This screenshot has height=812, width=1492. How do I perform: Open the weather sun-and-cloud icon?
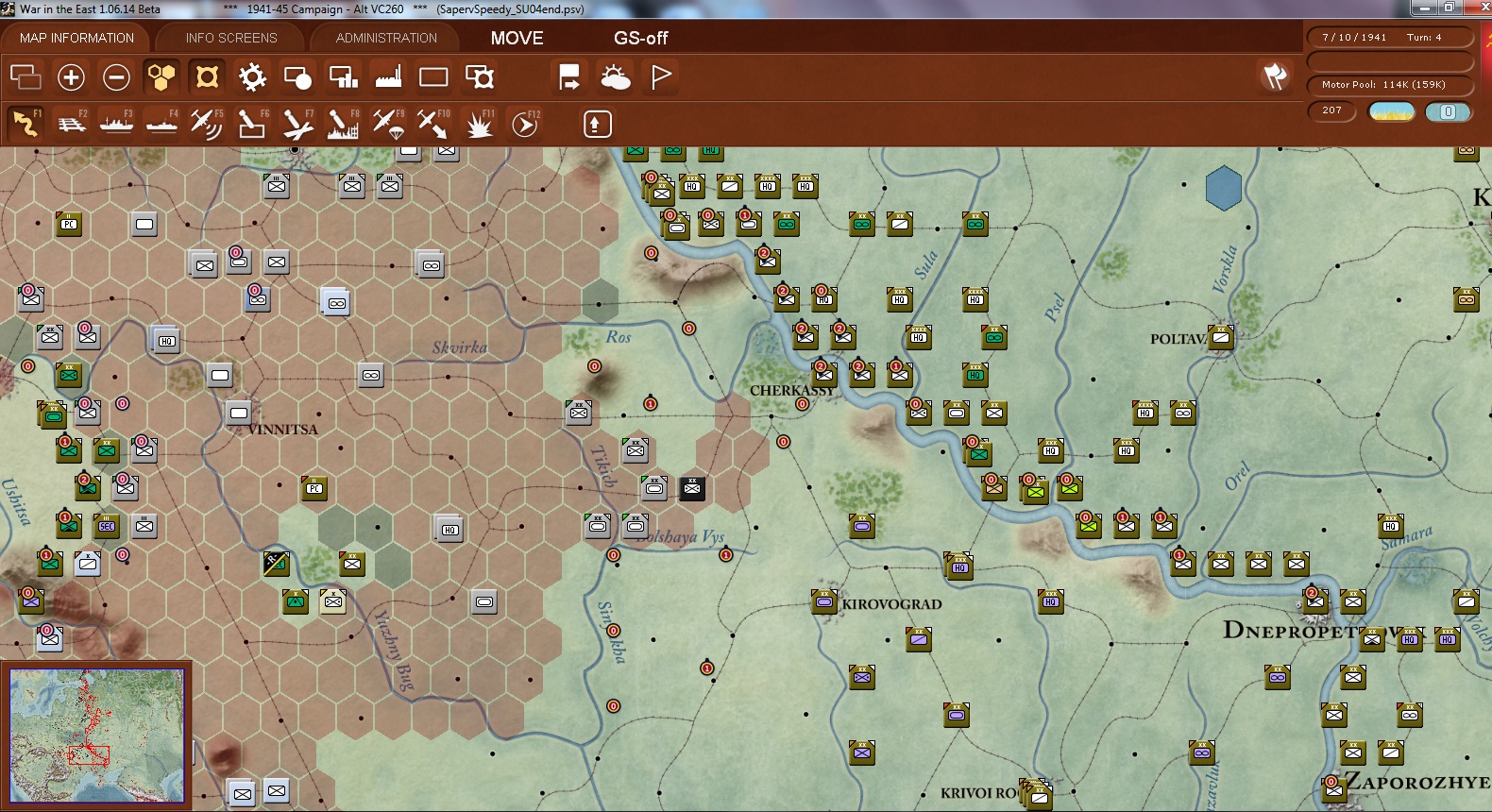[x=615, y=76]
